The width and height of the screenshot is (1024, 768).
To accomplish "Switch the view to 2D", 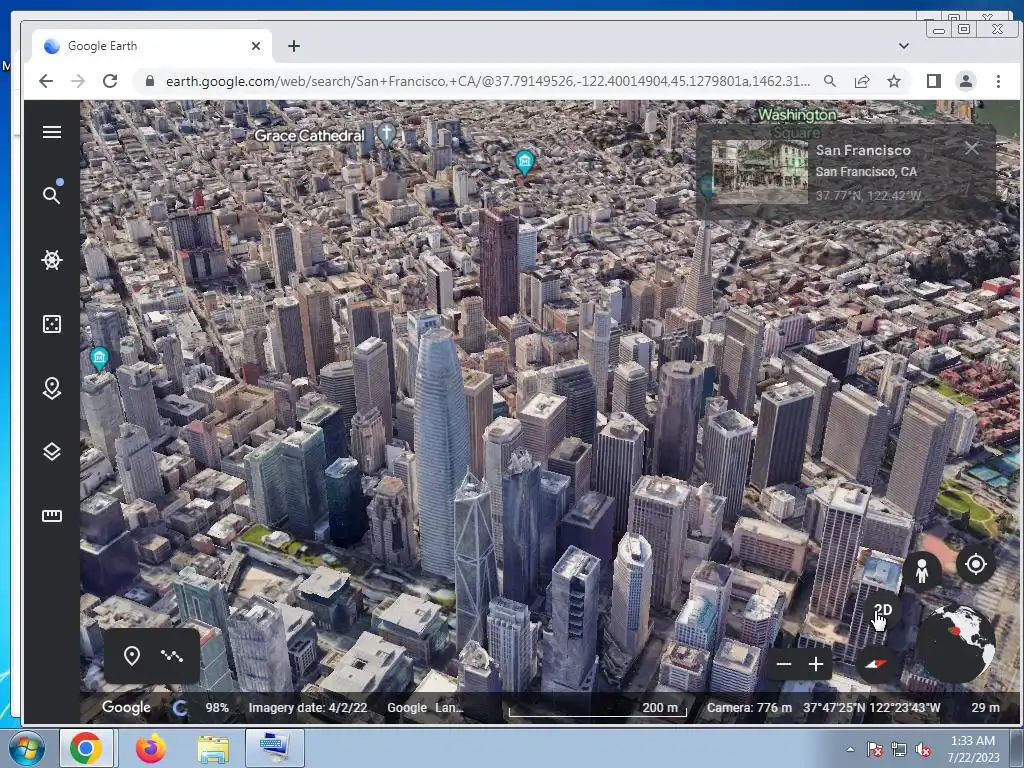I will 883,611.
